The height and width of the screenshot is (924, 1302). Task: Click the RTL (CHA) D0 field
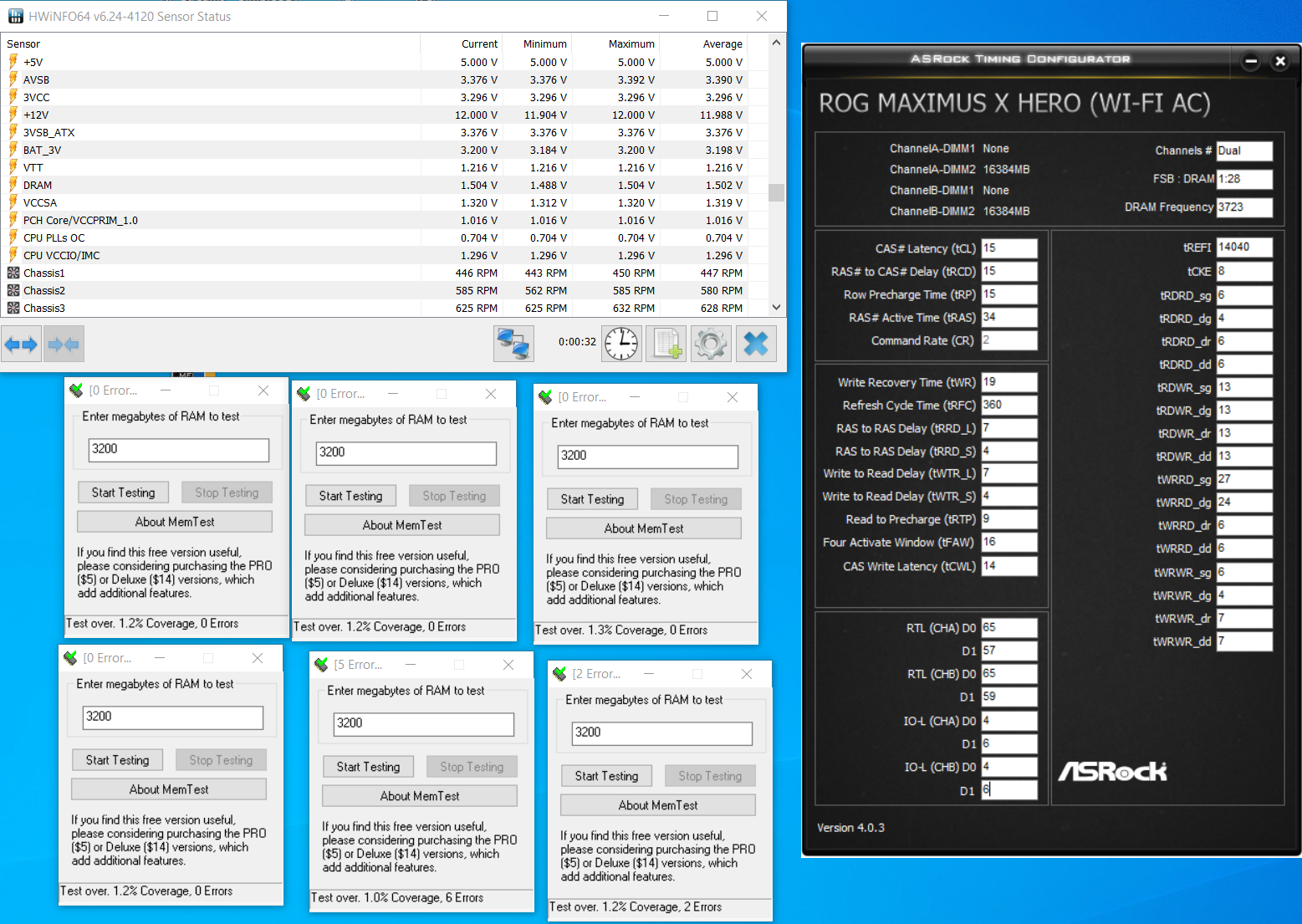[1009, 628]
